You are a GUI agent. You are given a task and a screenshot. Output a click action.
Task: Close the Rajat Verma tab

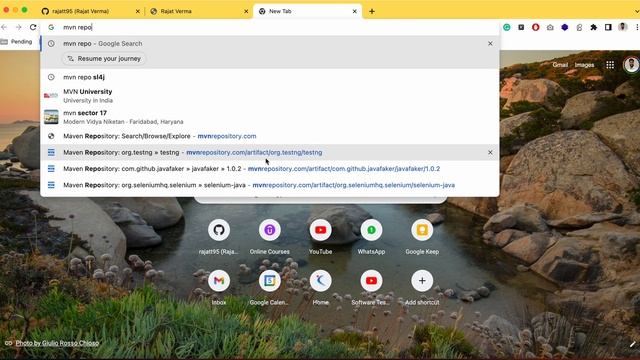pos(246,11)
